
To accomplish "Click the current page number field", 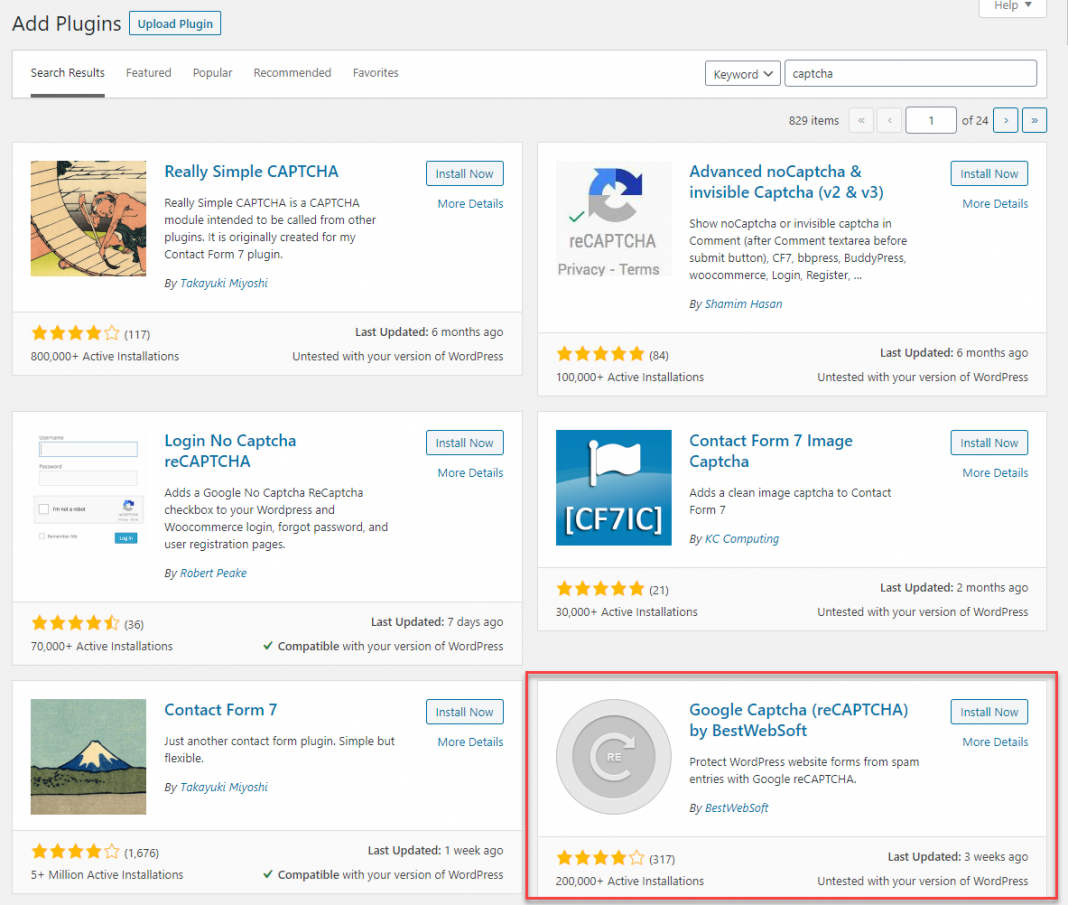I will 930,121.
